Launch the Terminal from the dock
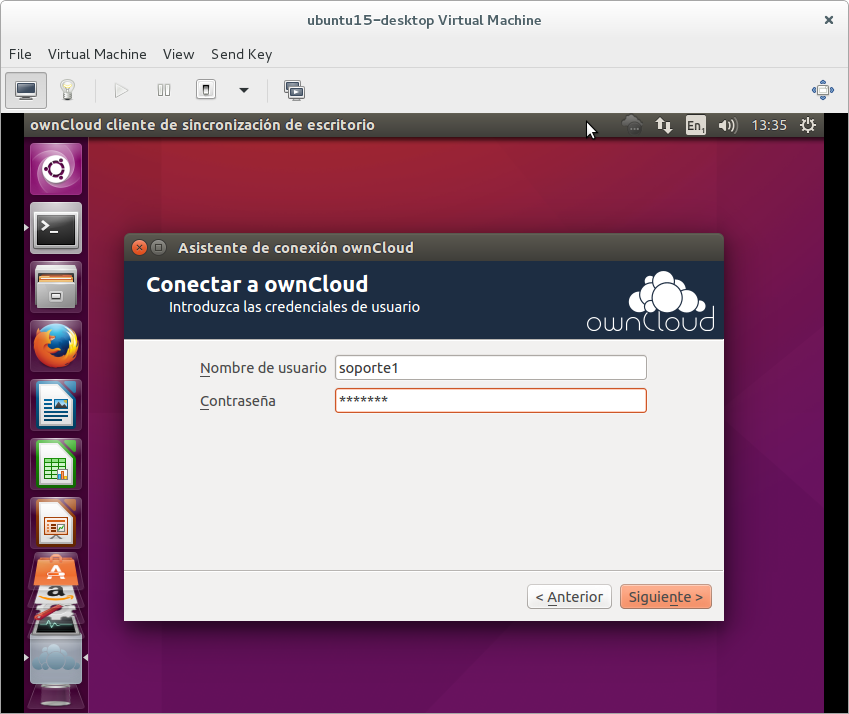 coord(56,228)
